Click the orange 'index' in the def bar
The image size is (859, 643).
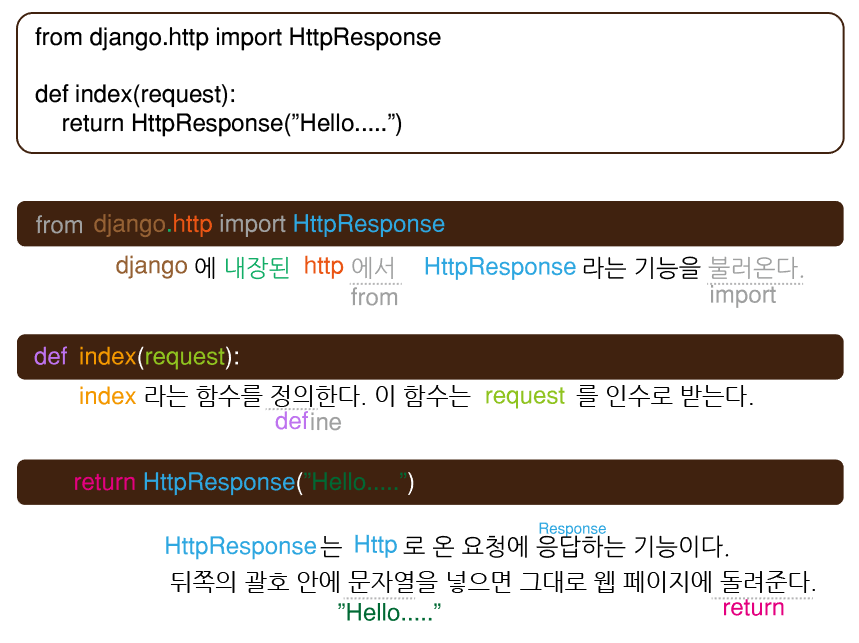click(107, 357)
